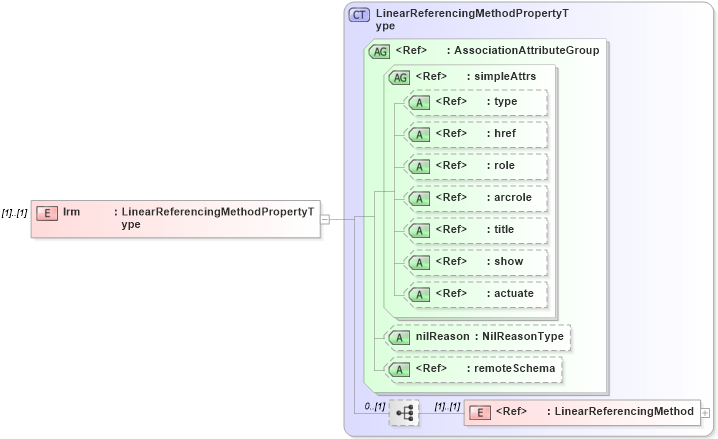
Task: Click the A icon beside remoteSchema
Action: click(399, 370)
